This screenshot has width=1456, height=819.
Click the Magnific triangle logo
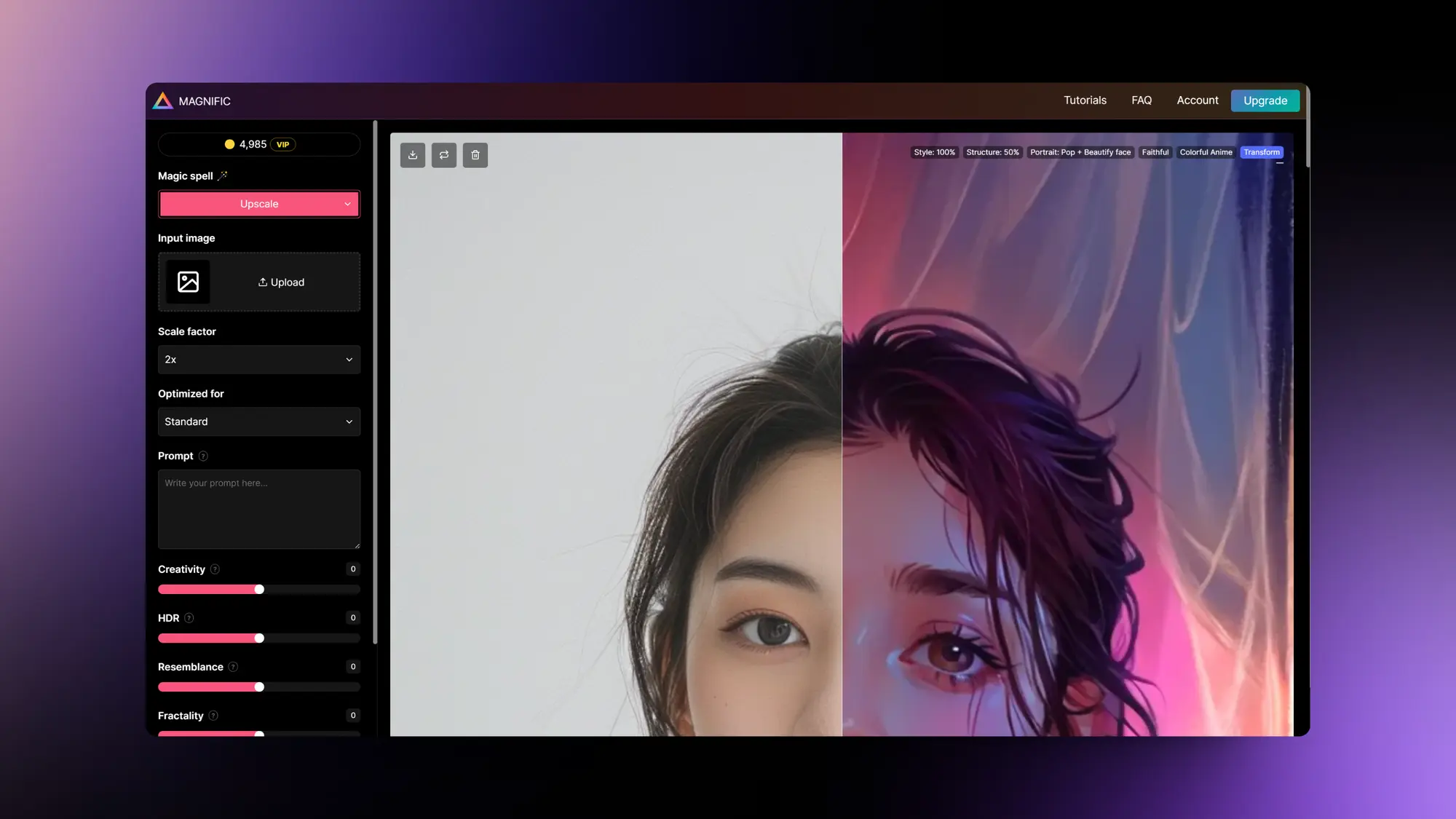[x=163, y=101]
